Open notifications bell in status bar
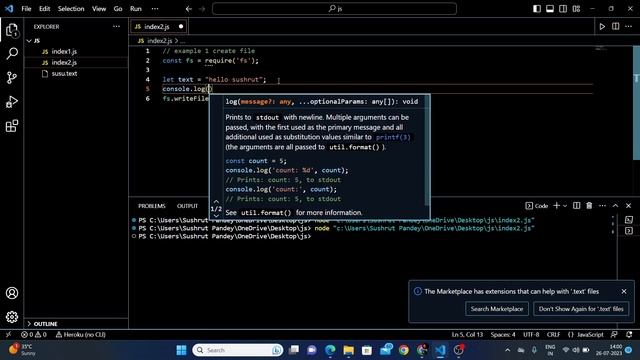This screenshot has height=360, width=640. (629, 335)
